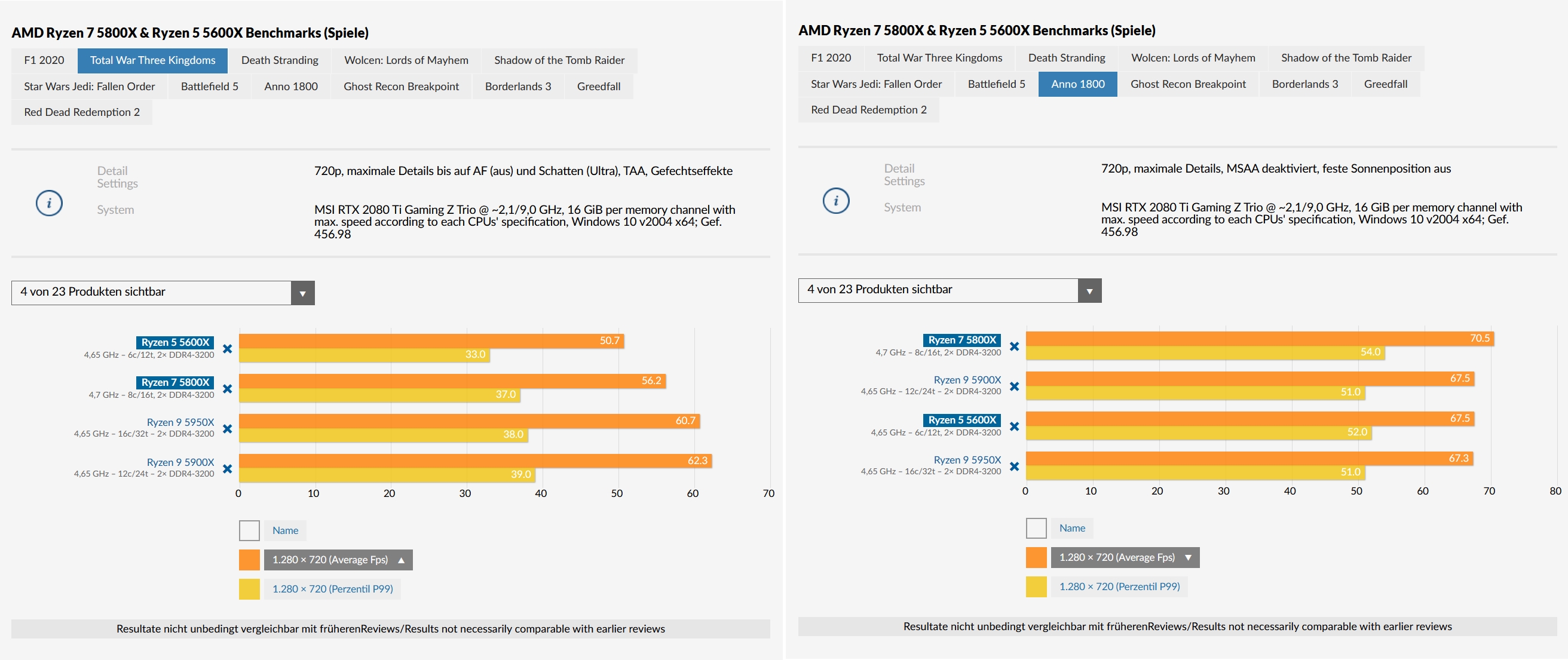
Task: Click the info icon in left panel
Action: (x=48, y=202)
